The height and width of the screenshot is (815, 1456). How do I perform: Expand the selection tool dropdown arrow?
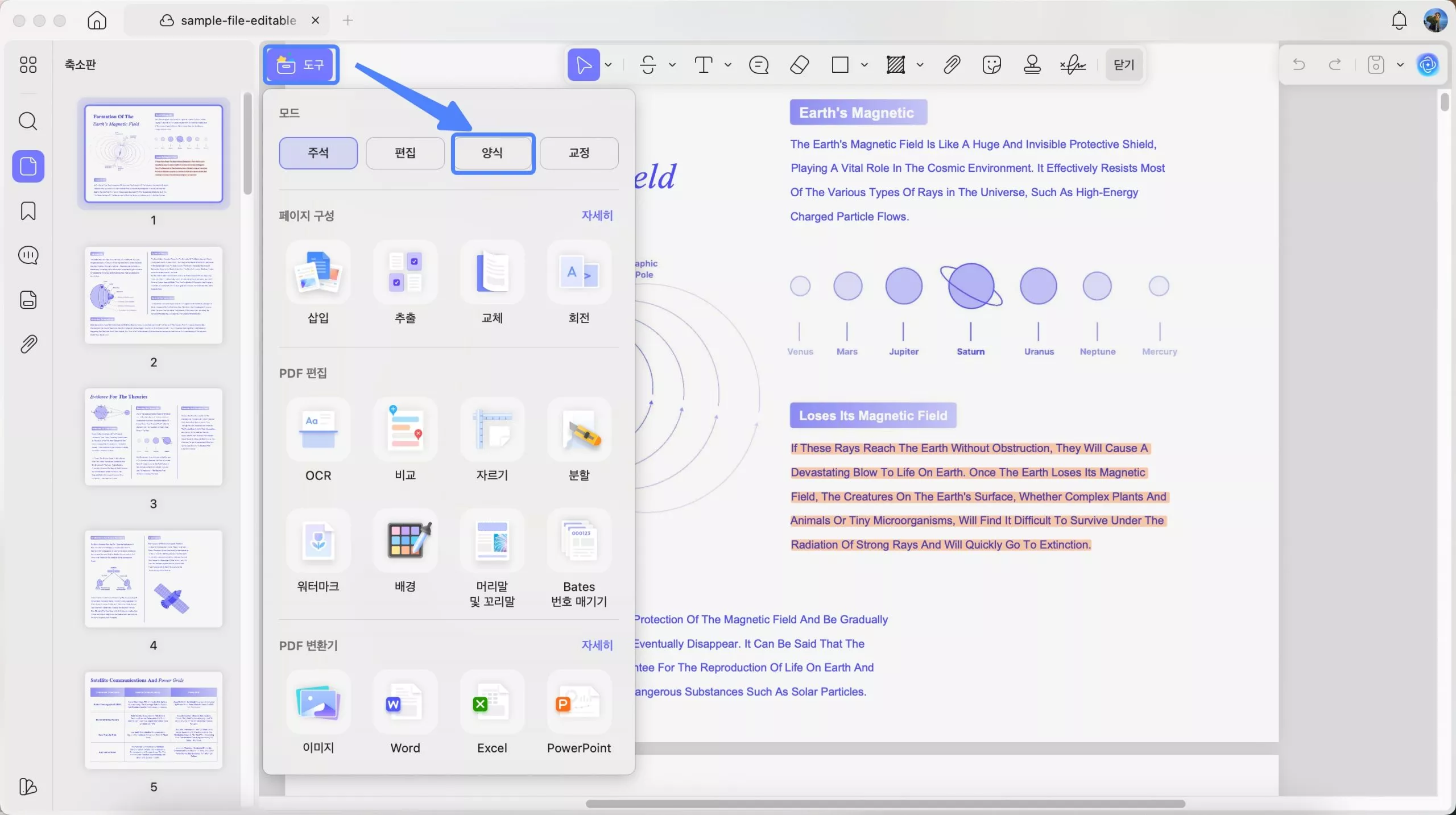pos(609,65)
